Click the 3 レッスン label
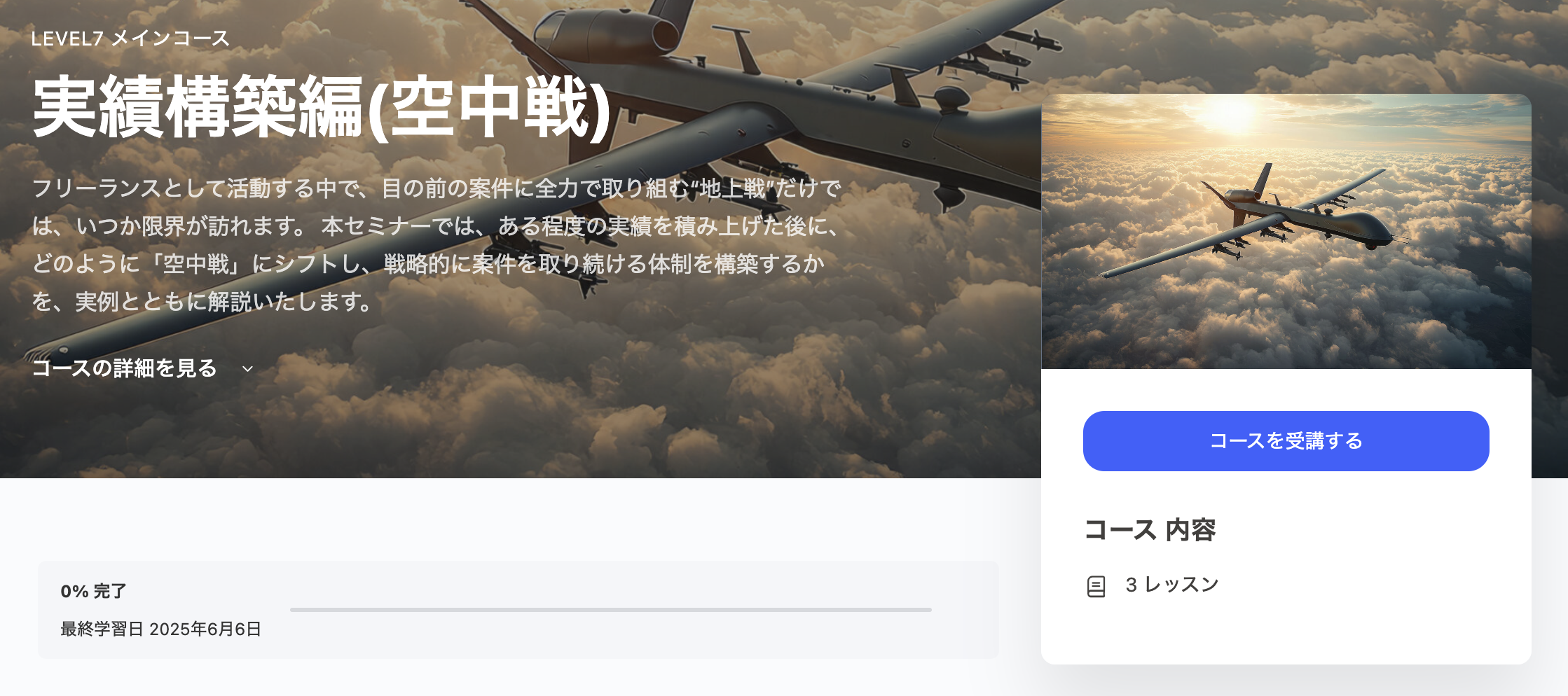This screenshot has height=696, width=1568. 1171,585
